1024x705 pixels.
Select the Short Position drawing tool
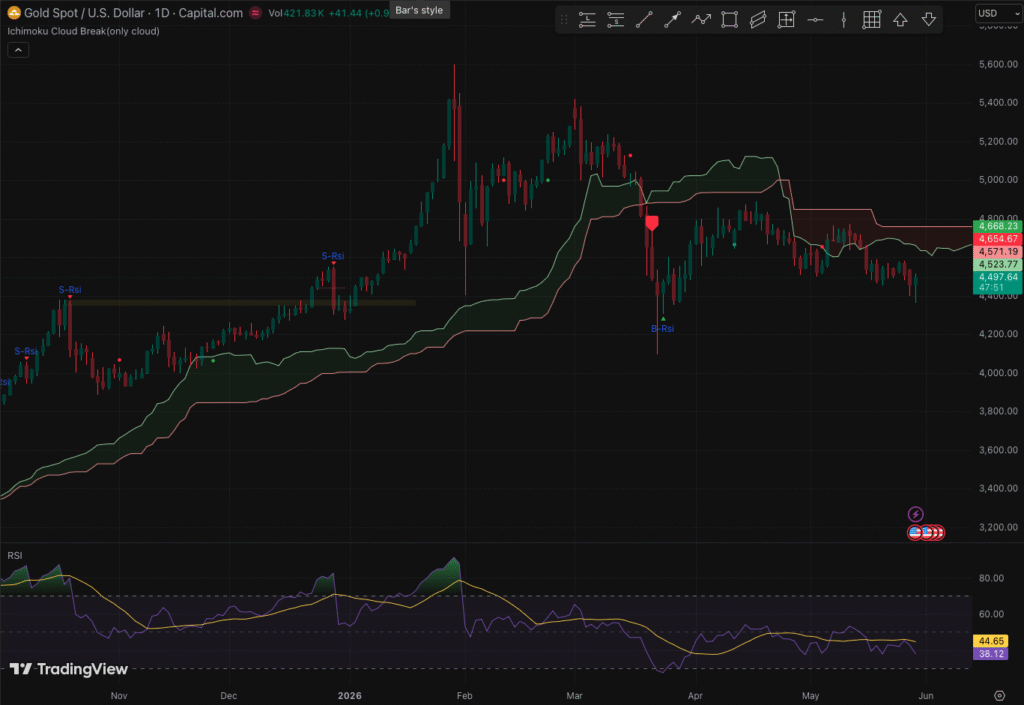pos(615,20)
